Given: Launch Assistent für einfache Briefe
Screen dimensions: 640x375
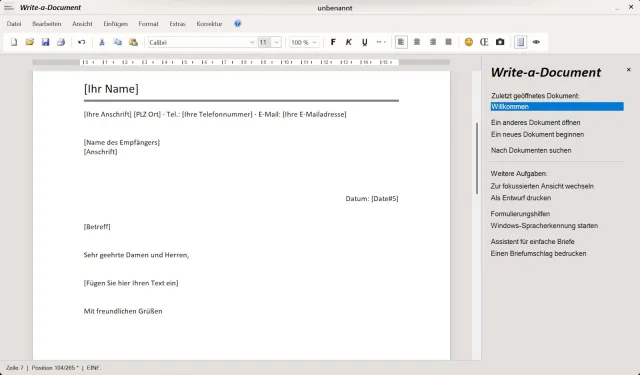Looking at the screenshot, I should coord(532,242).
